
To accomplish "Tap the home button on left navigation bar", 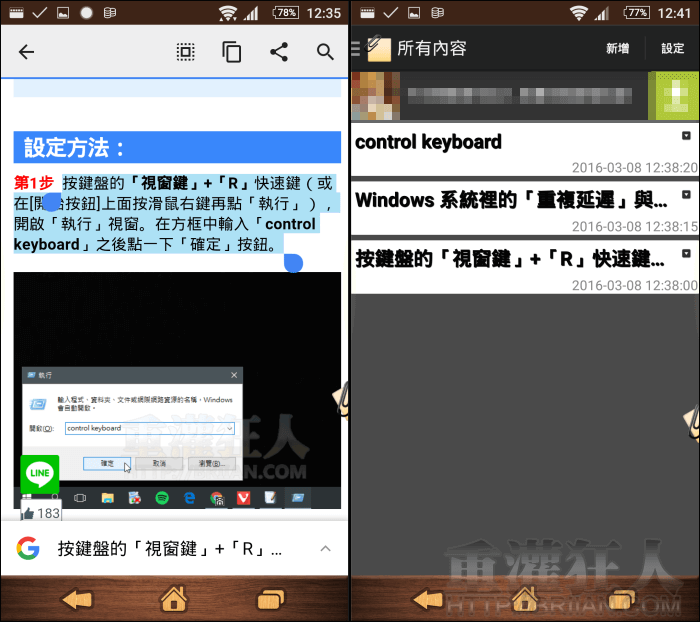I will [173, 599].
